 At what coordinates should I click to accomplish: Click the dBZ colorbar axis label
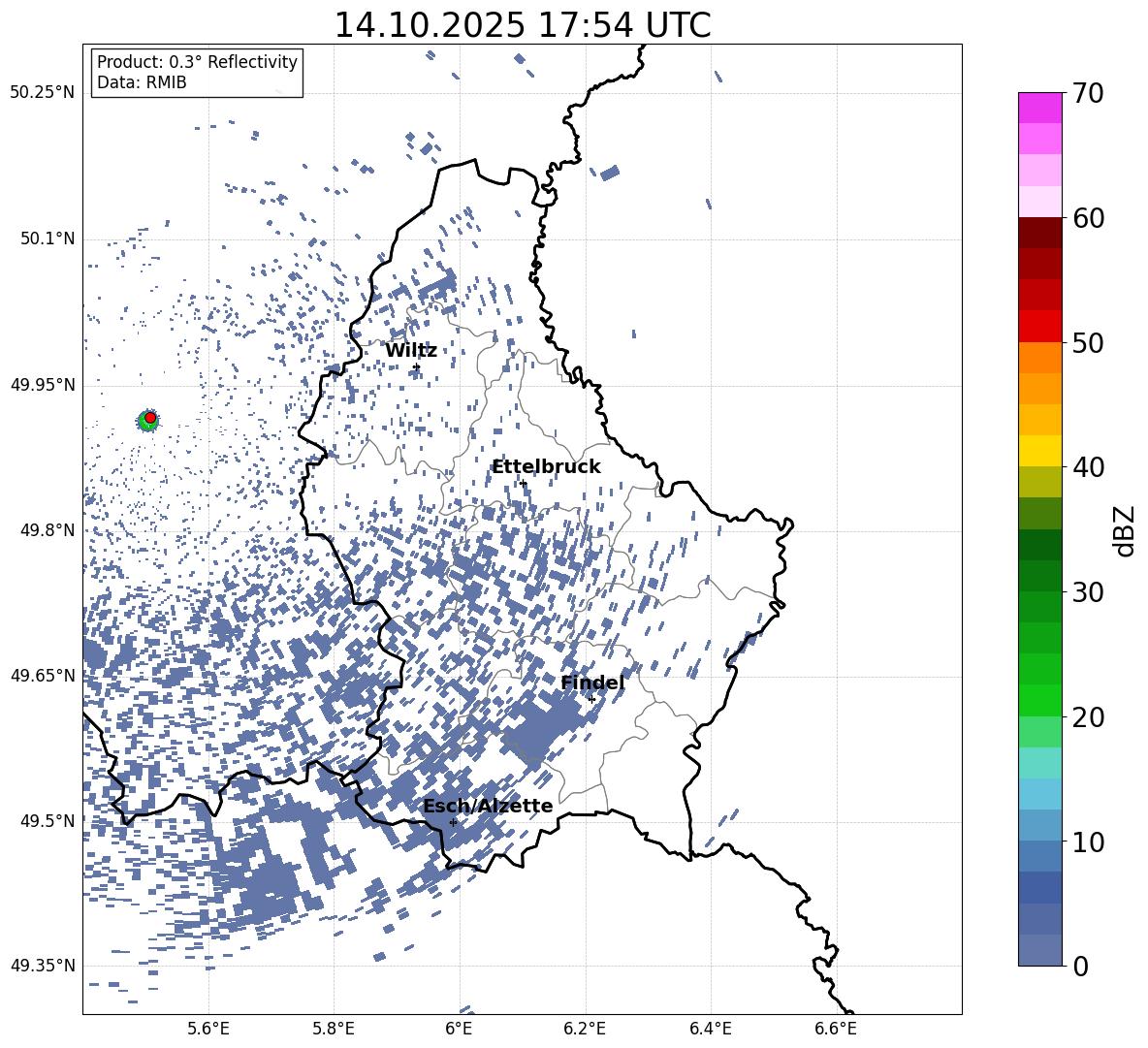tap(1125, 531)
